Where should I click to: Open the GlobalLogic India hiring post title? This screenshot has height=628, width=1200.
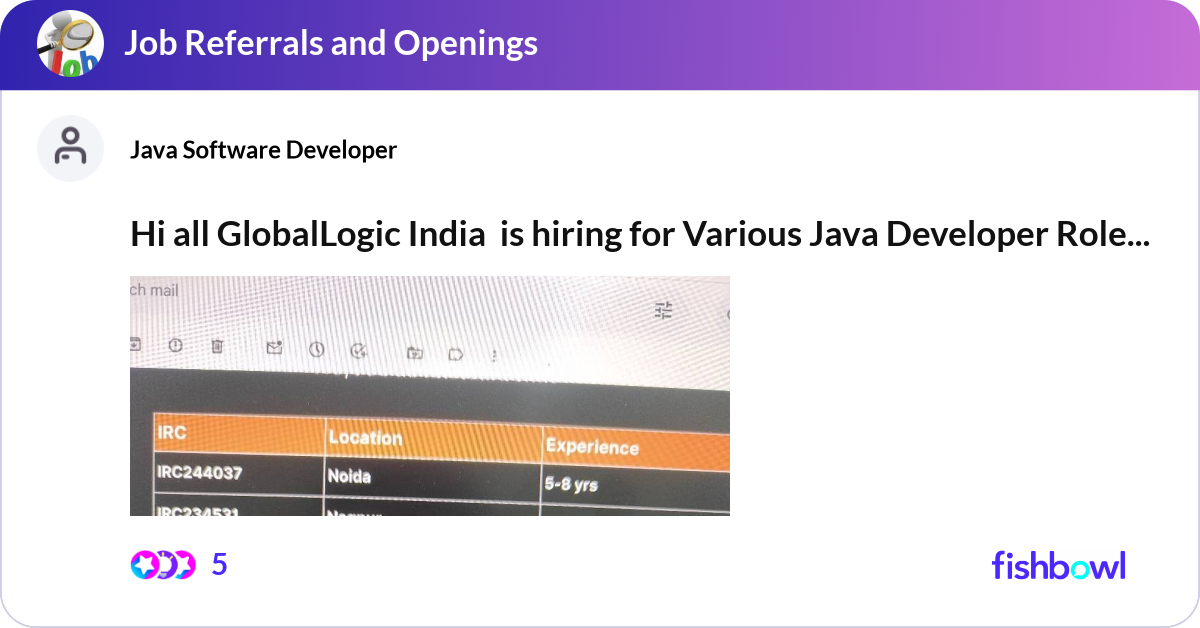pyautogui.click(x=640, y=233)
